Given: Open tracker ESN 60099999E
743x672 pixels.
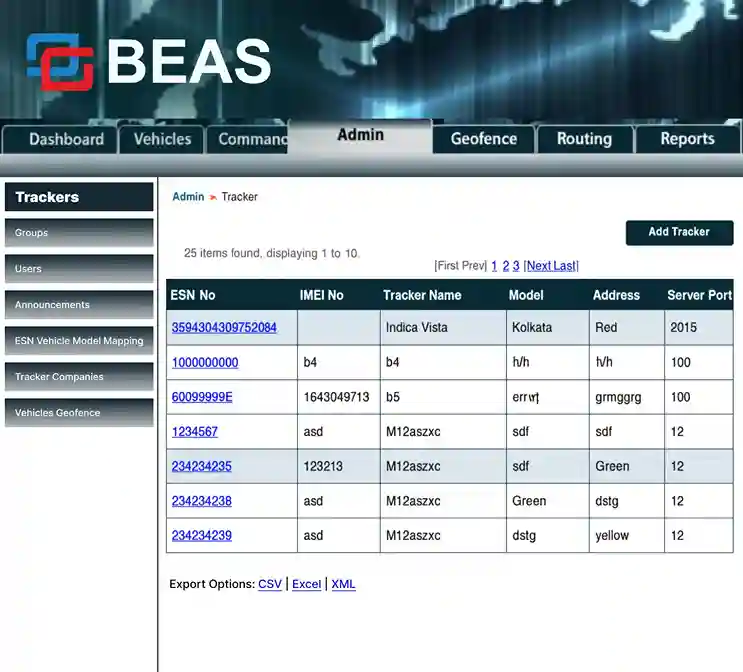Looking at the screenshot, I should pyautogui.click(x=202, y=397).
